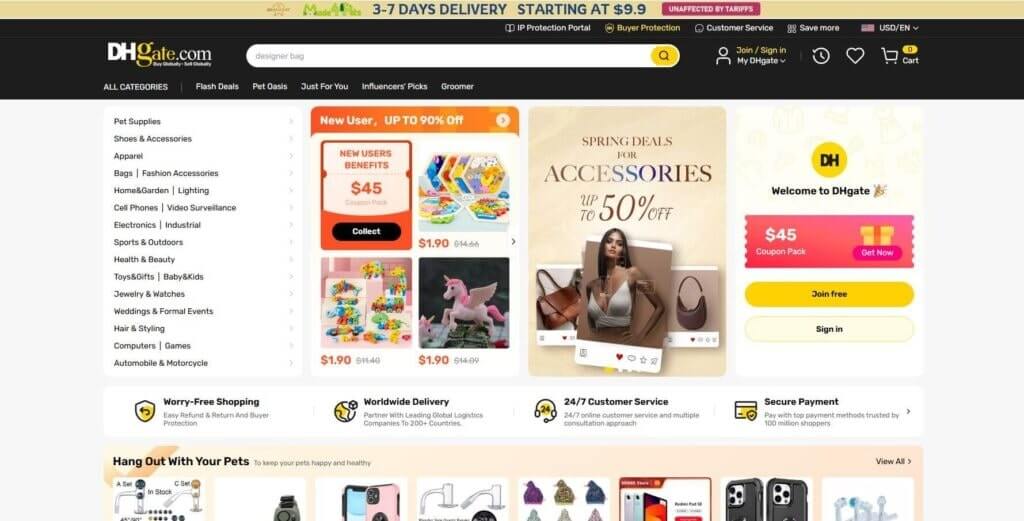
Task: Click the Join free button
Action: click(x=829, y=294)
